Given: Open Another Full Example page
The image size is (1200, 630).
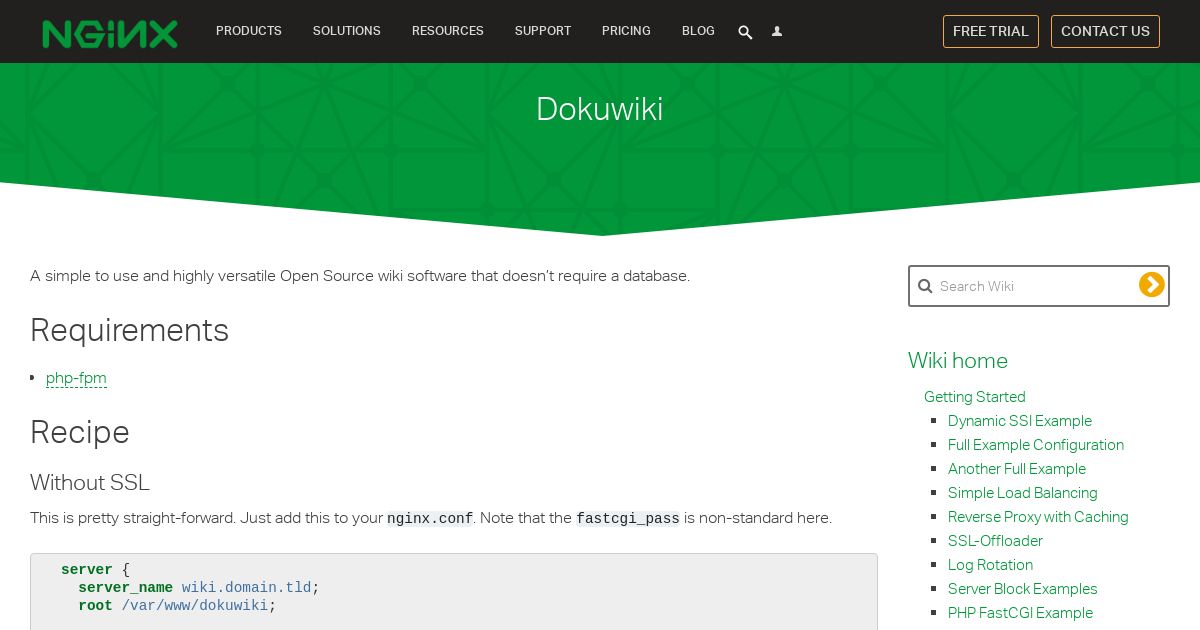Looking at the screenshot, I should click(1017, 469).
